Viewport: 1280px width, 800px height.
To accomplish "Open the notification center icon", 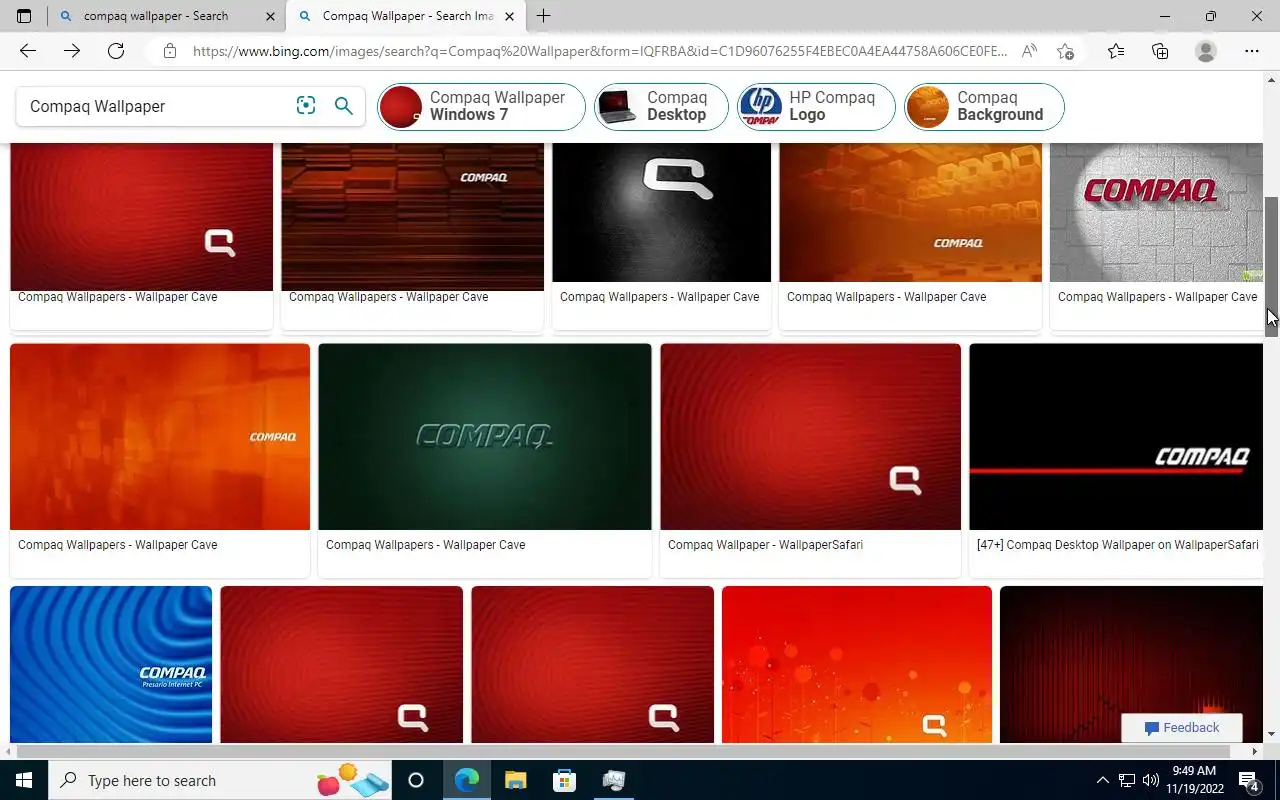I will pos(1249,780).
